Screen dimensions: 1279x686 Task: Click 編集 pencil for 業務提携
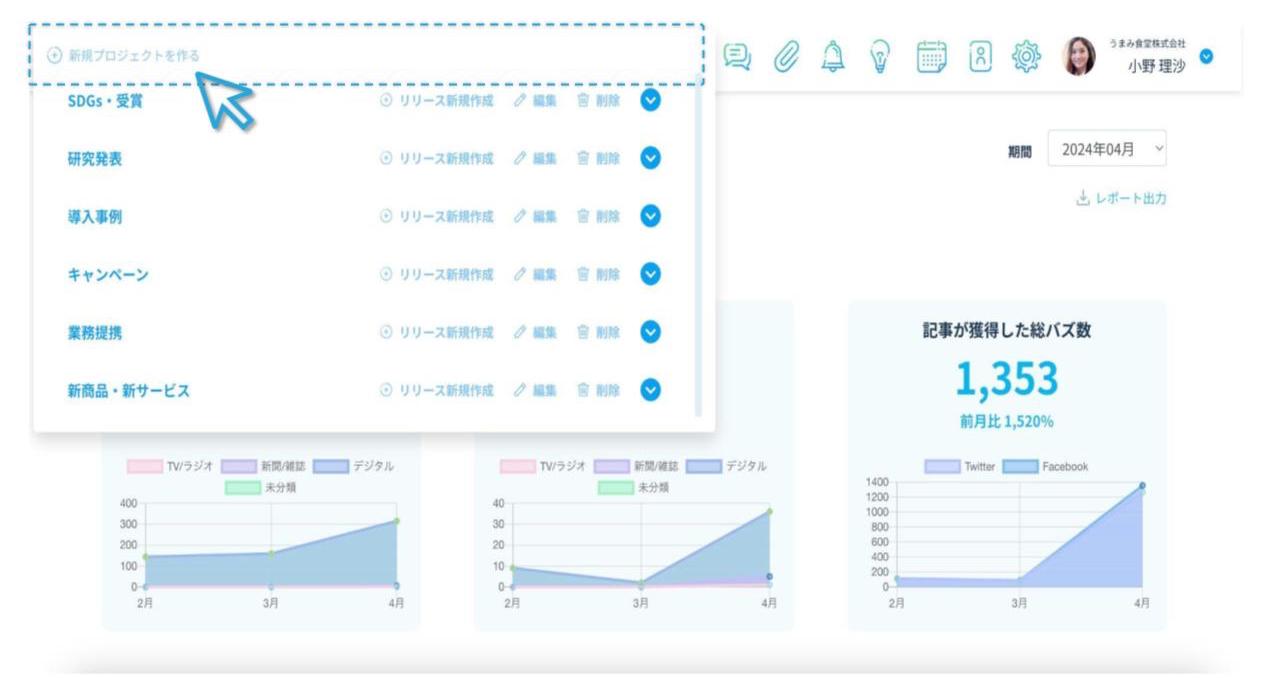(x=535, y=333)
